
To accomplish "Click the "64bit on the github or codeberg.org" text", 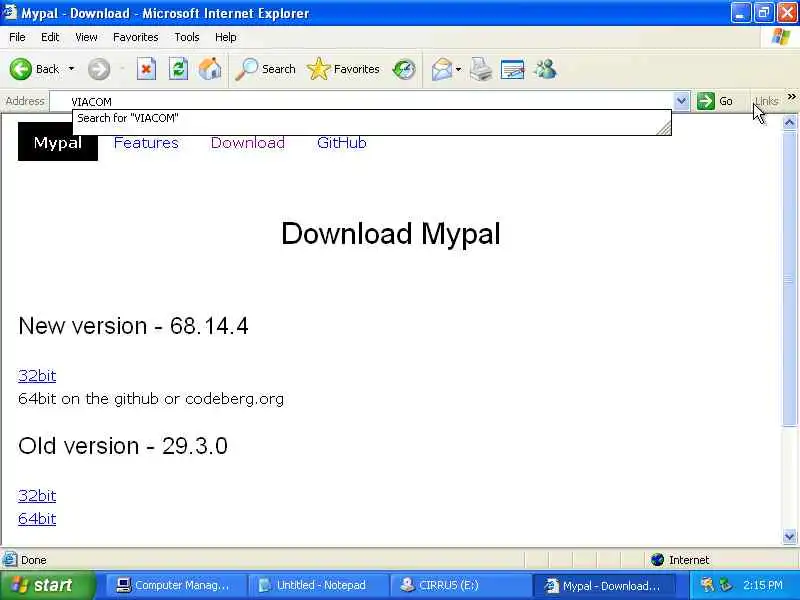I will tap(151, 398).
